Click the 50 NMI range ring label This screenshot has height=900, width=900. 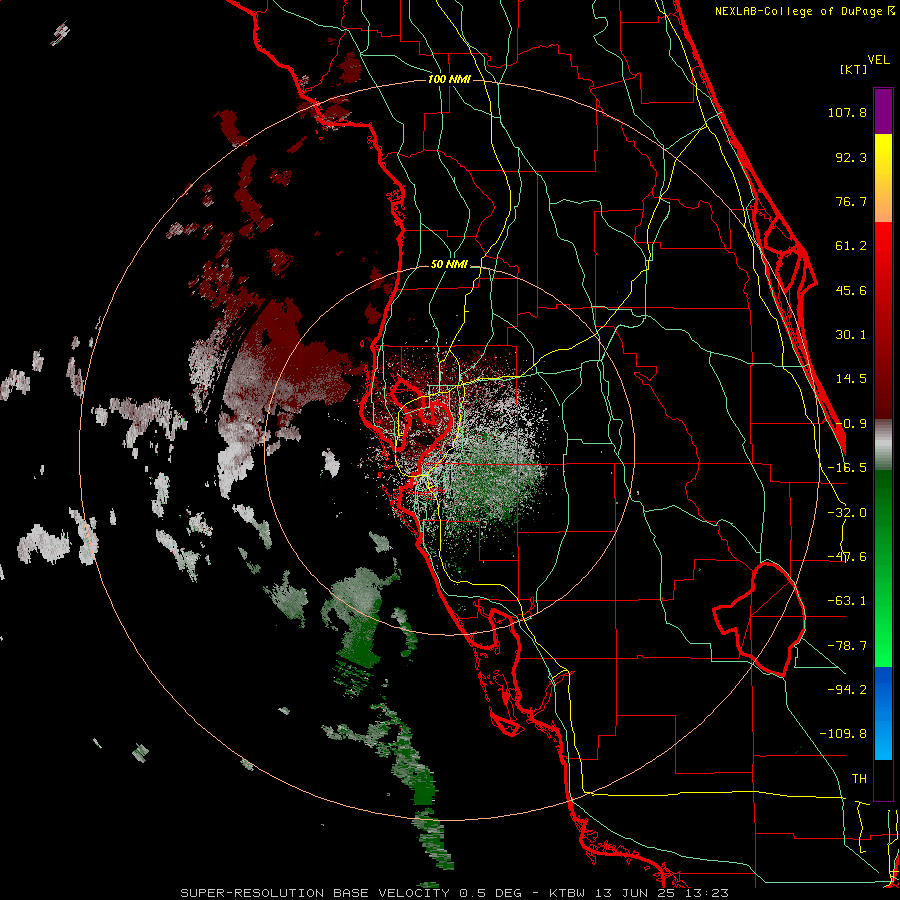(449, 264)
